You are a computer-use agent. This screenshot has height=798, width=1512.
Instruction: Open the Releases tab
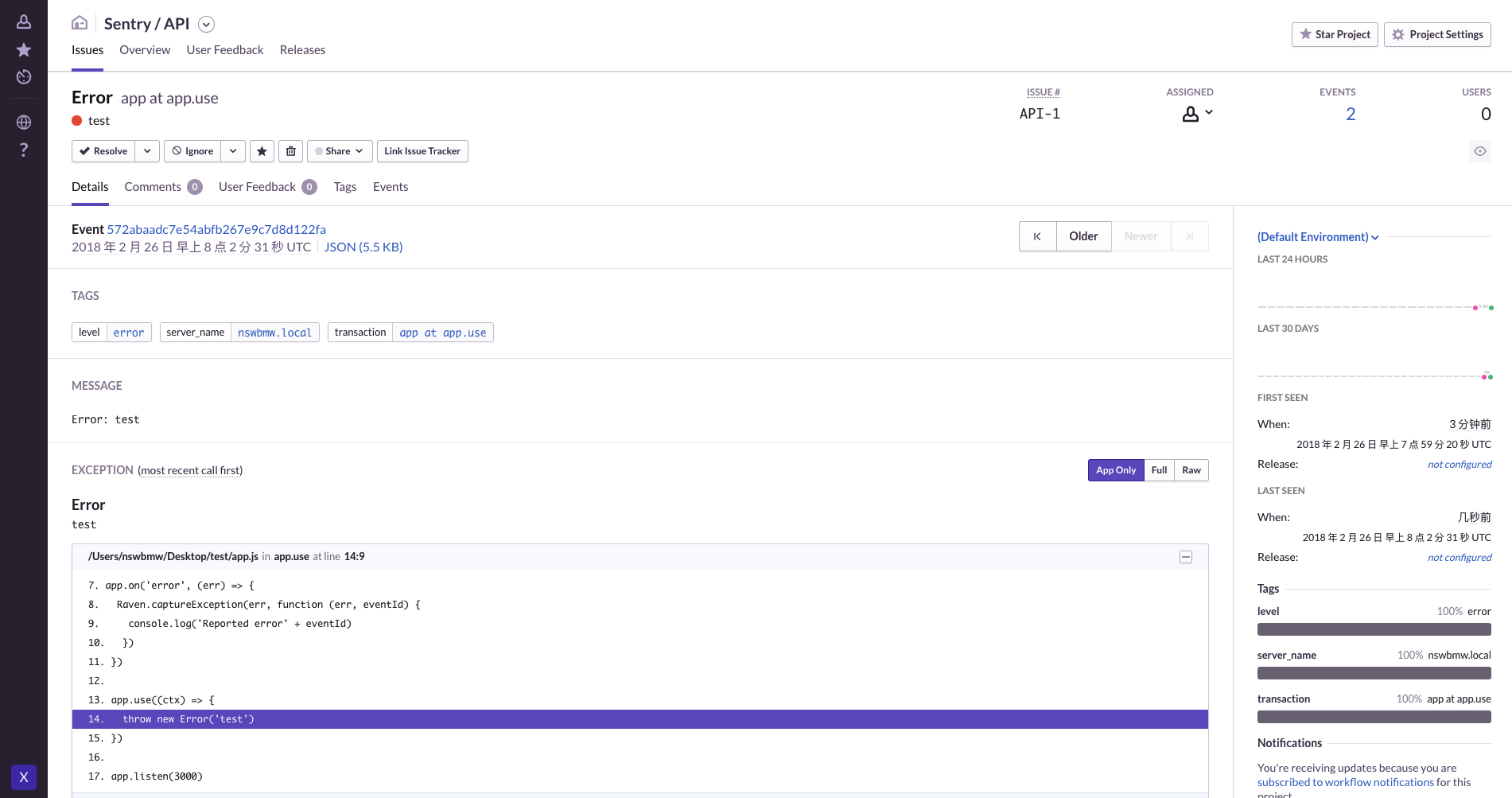coord(302,50)
